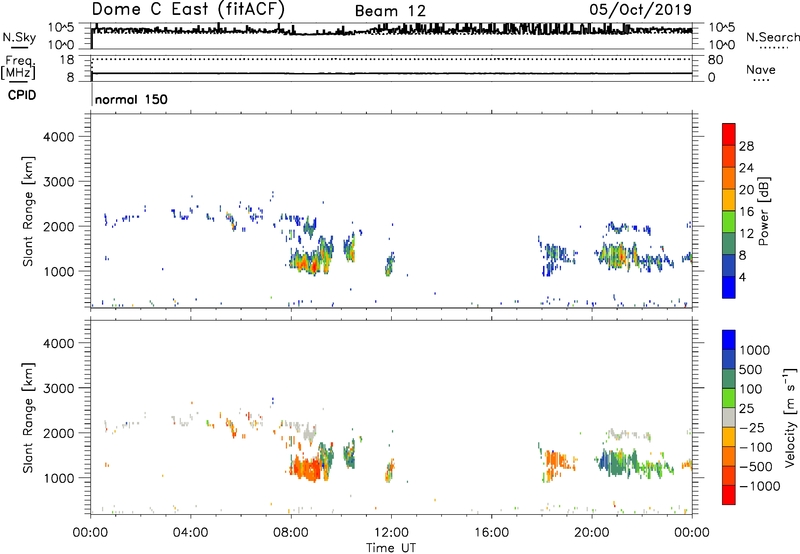Image resolution: width=800 pixels, height=554 pixels.
Task: Click the "-1000" label on the velocity colorbar
Action: tap(760, 486)
